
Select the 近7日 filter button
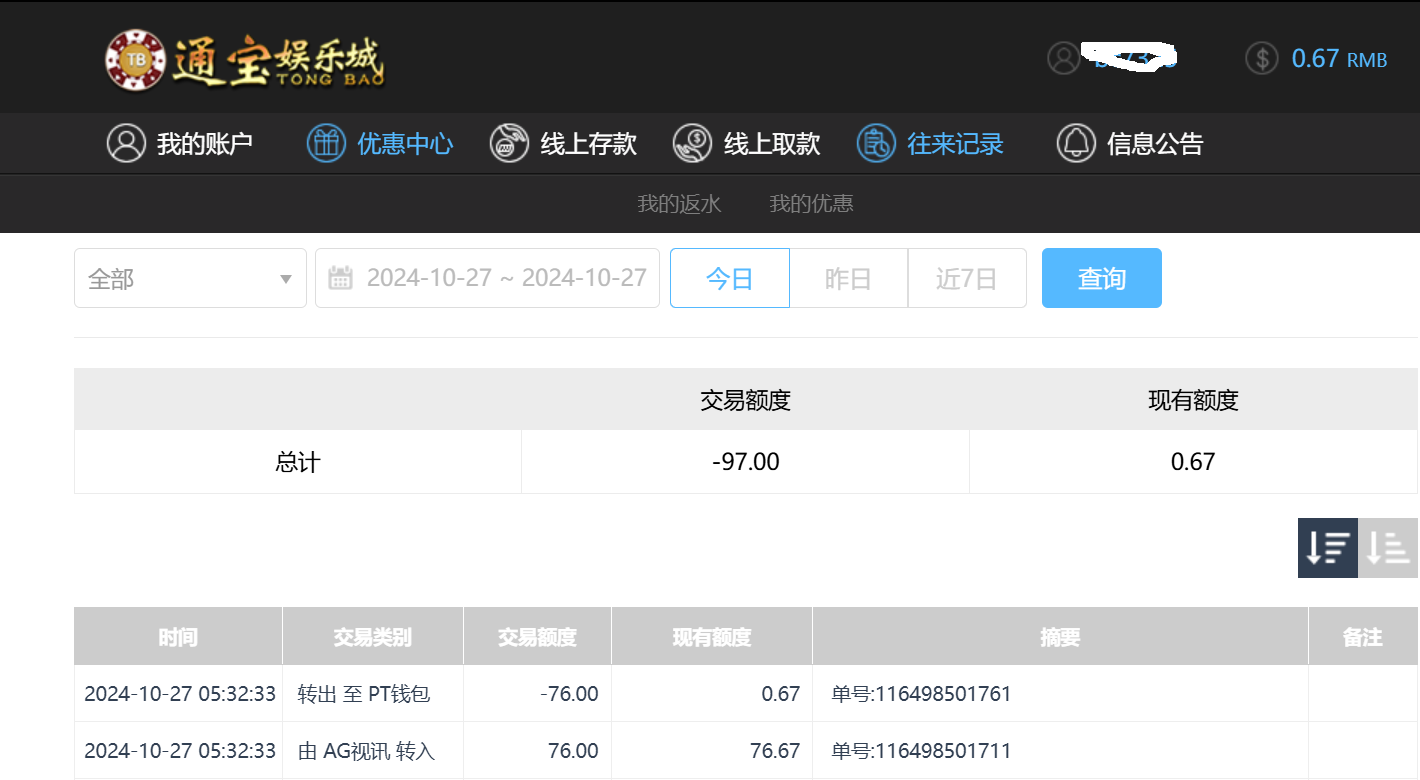point(966,278)
